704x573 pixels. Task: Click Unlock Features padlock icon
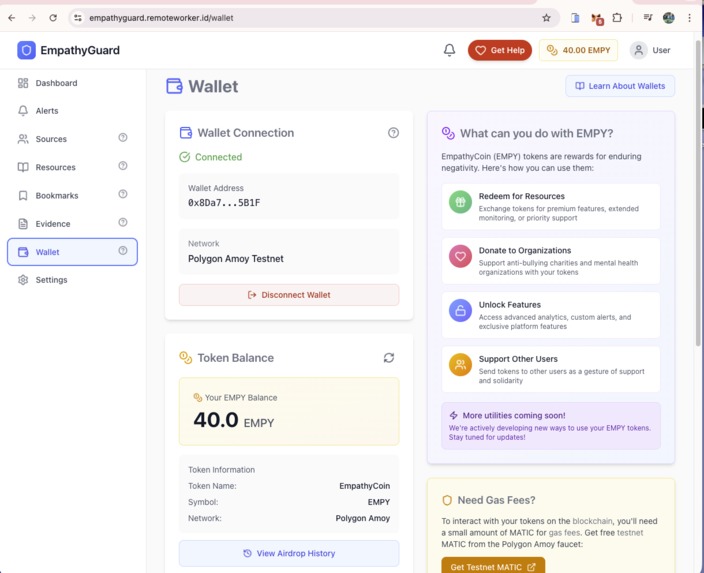(460, 311)
